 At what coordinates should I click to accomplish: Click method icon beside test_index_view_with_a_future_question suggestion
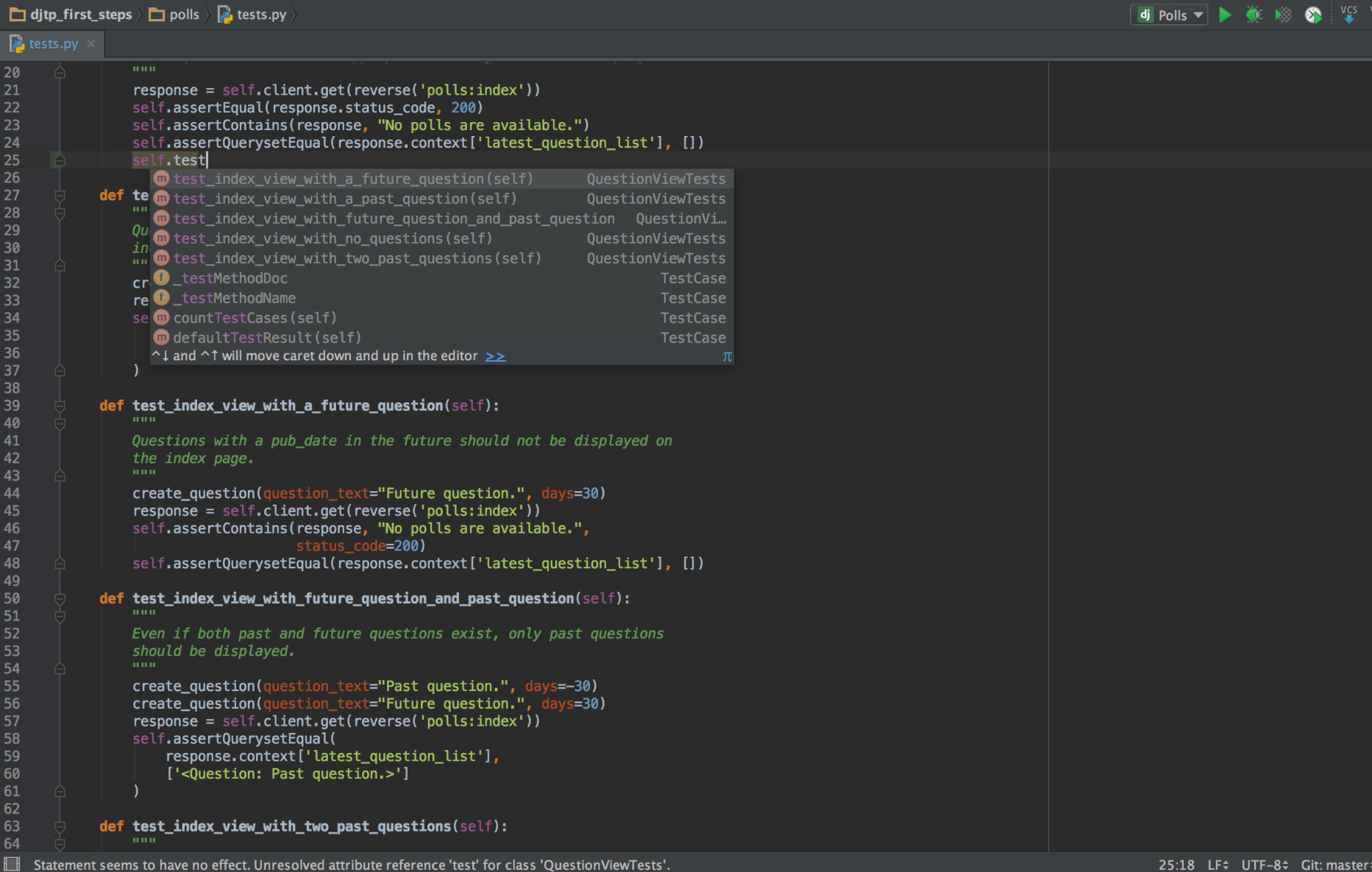(x=162, y=179)
